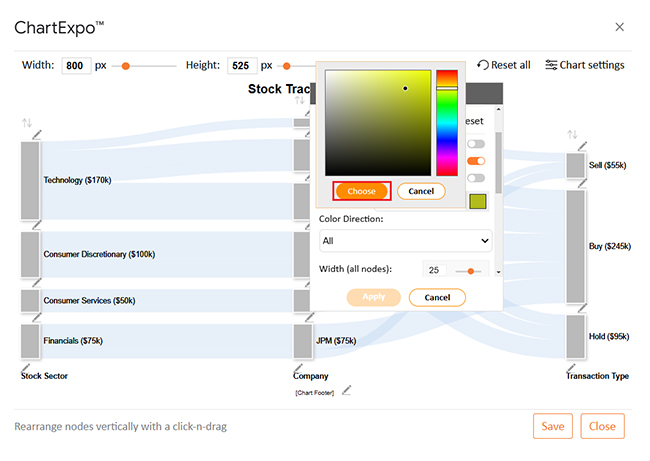Viewport: 650px width, 461px height.
Task: Edit the Stock Sector label pencil icon
Action: pos(26,367)
